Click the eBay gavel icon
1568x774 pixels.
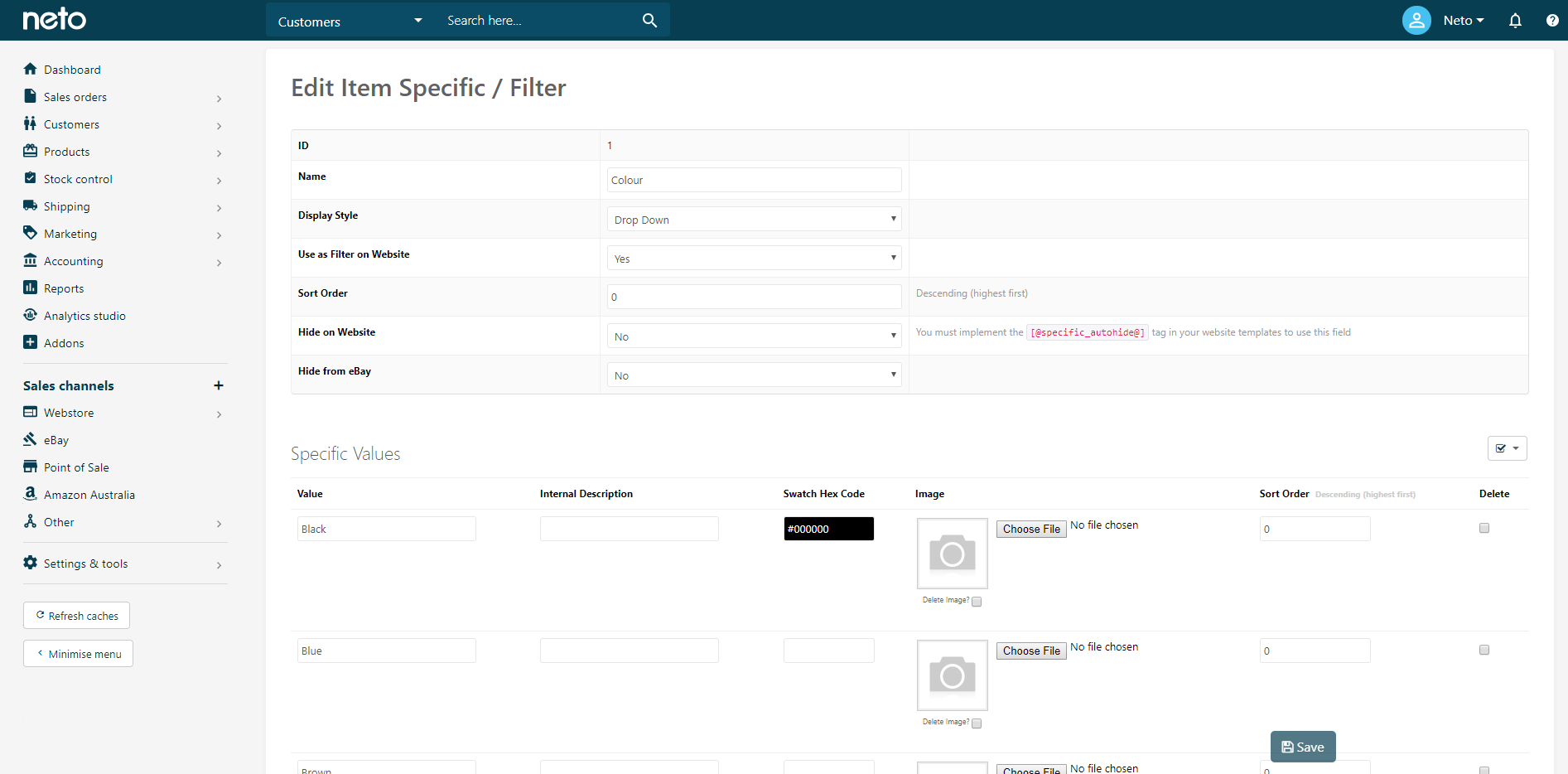pyautogui.click(x=31, y=439)
